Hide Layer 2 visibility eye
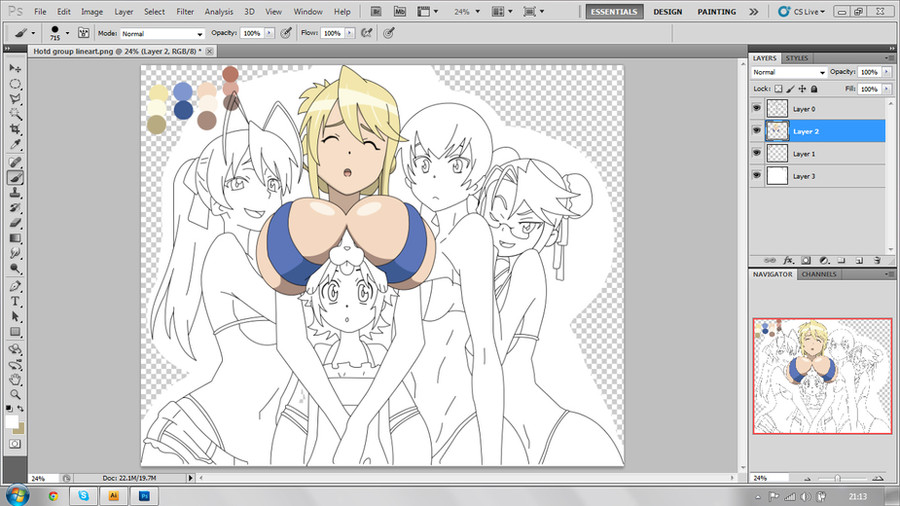900x506 pixels. (757, 131)
